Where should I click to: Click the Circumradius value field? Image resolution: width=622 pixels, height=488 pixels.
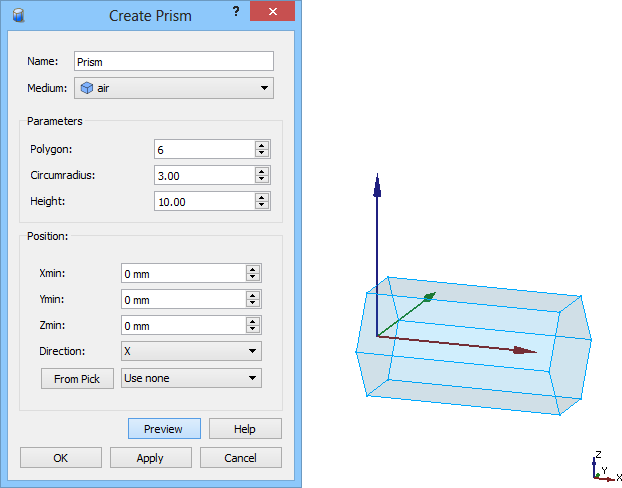point(204,176)
